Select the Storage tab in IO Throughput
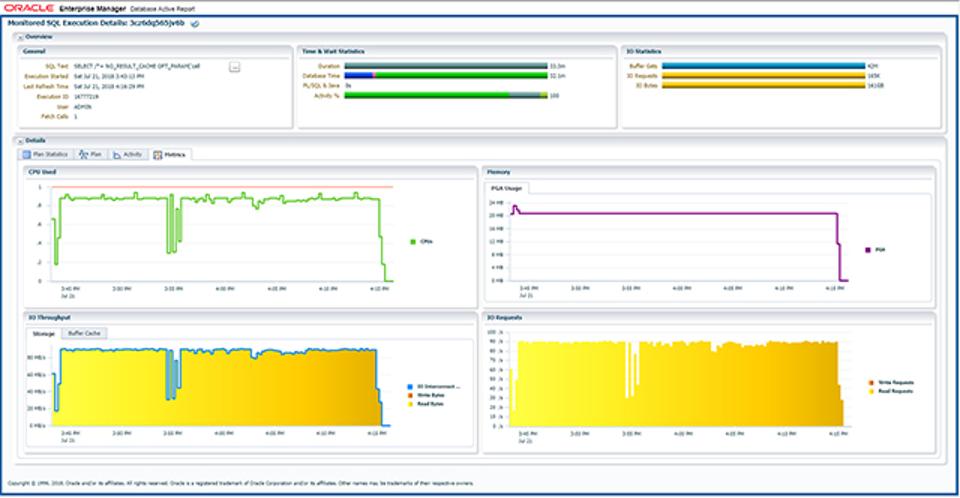The width and height of the screenshot is (960, 498). 43,334
